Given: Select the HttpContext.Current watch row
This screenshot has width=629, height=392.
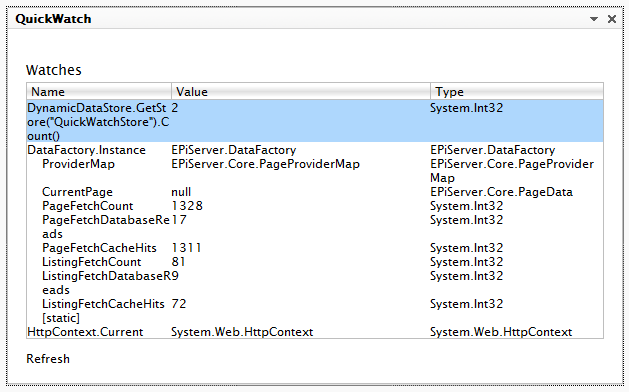Looking at the screenshot, I should pyautogui.click(x=315, y=332).
